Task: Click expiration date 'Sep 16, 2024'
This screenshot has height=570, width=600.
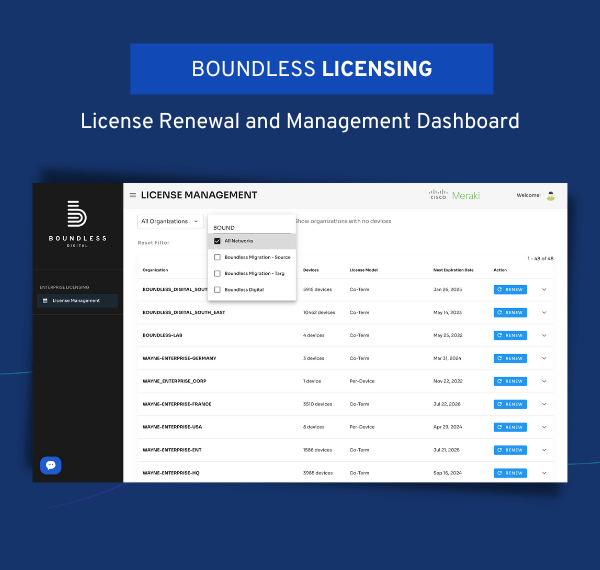Action: [447, 473]
